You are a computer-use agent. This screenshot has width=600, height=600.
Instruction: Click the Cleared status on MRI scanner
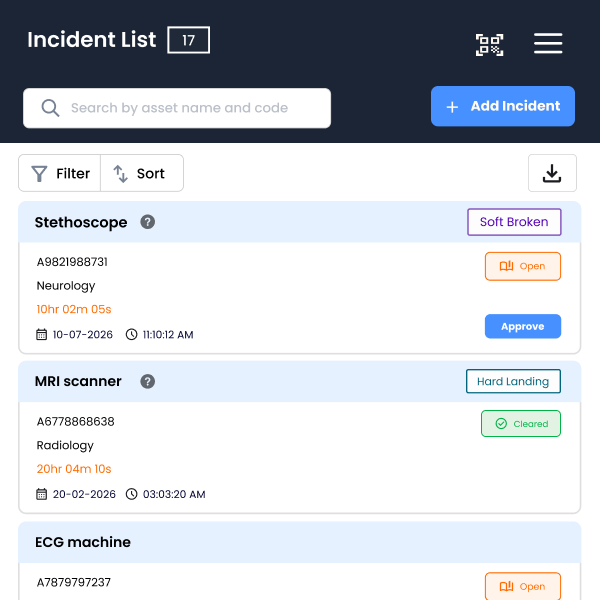[x=520, y=424]
